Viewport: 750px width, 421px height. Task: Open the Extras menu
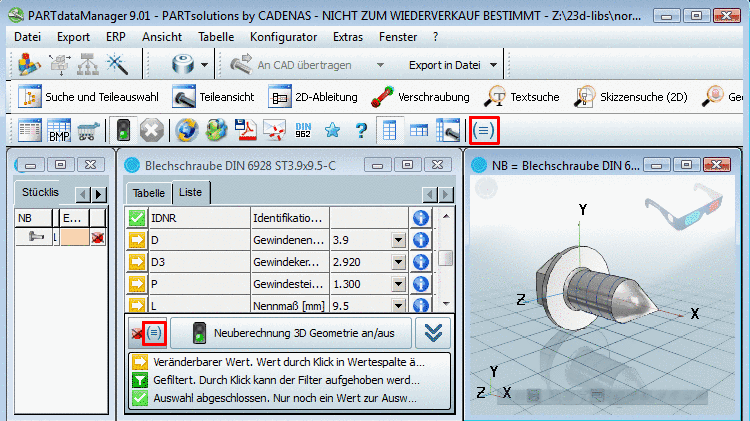click(348, 37)
